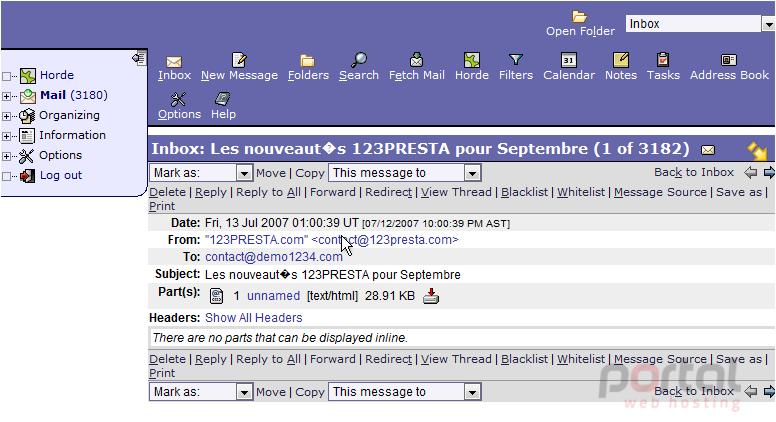The width and height of the screenshot is (776, 422).
Task: Open the Notes toolbar icon
Action: (621, 60)
